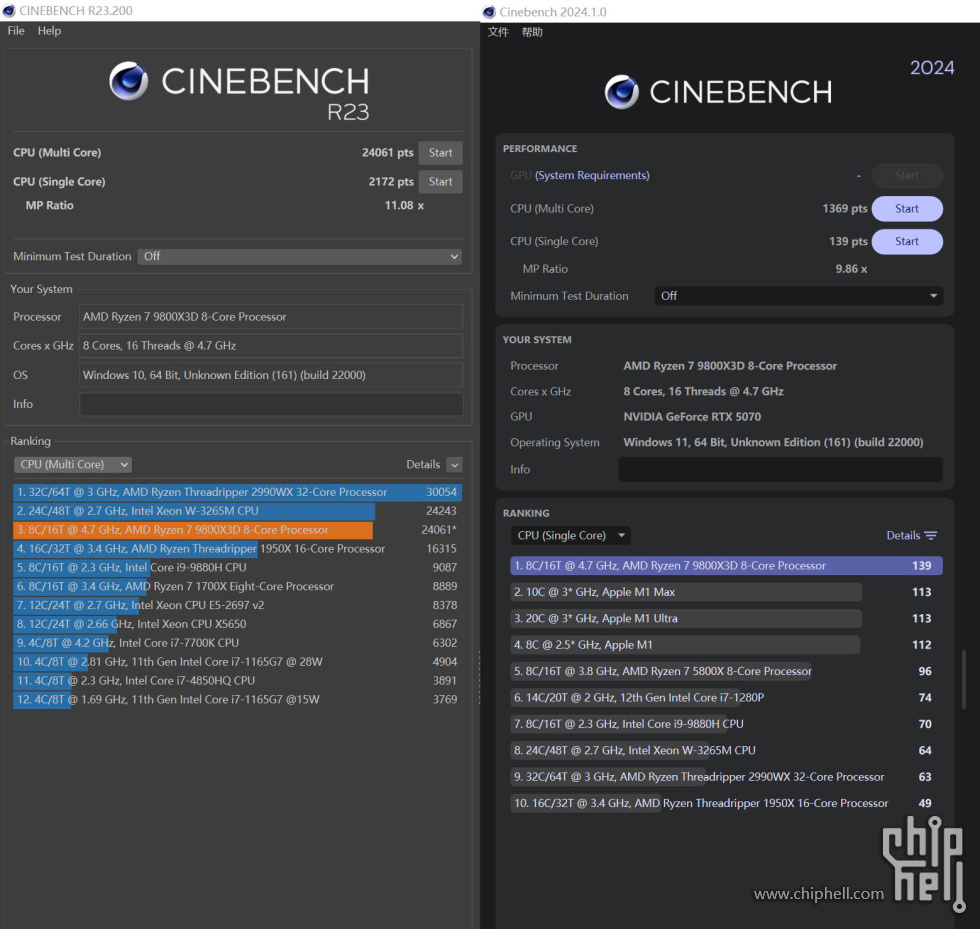Click NVIDIA GeForce RTX 5070 GPU text

pyautogui.click(x=692, y=417)
